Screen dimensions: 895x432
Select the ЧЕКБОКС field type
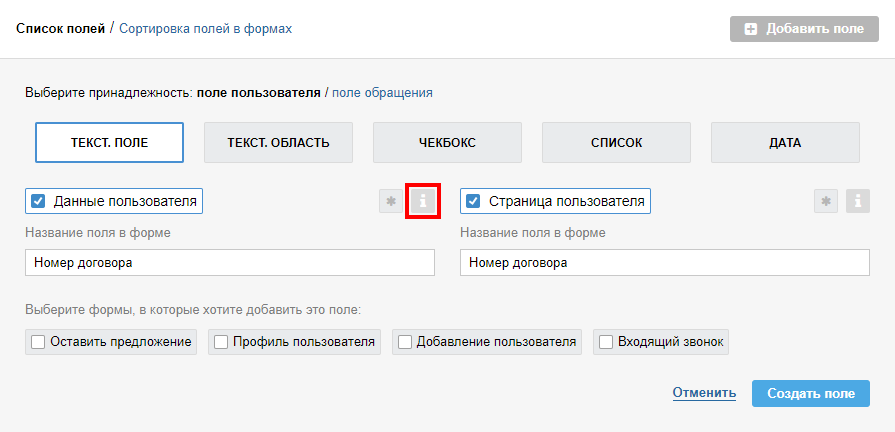click(448, 143)
